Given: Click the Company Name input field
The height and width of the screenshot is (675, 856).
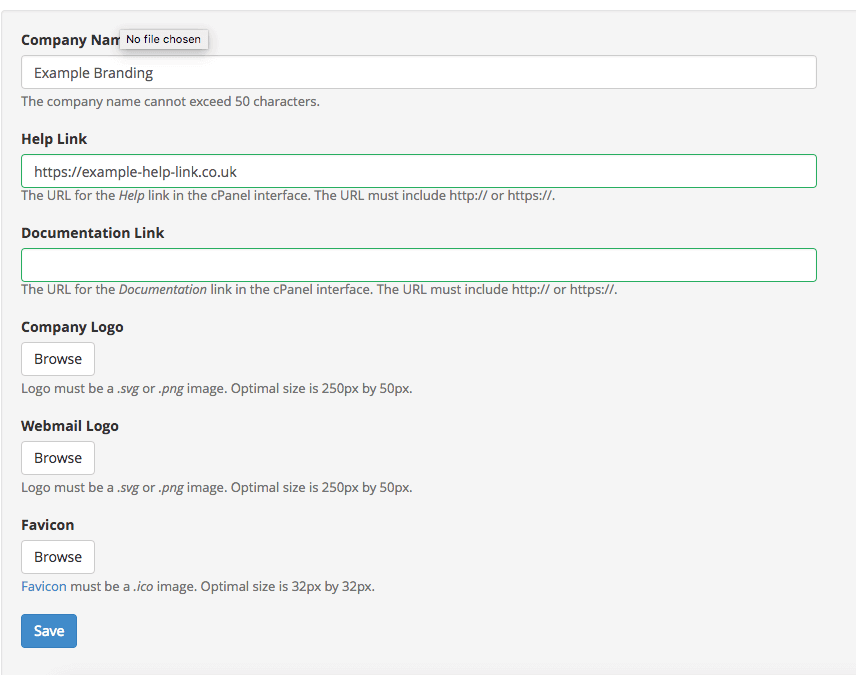Looking at the screenshot, I should (x=419, y=72).
